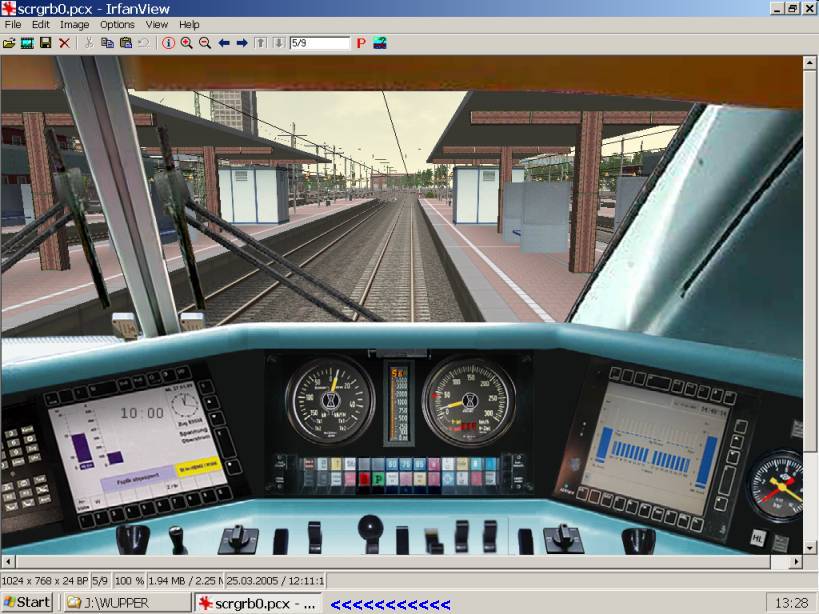This screenshot has height=614, width=819.
Task: Click the previous page up-arrow icon
Action: (x=261, y=43)
